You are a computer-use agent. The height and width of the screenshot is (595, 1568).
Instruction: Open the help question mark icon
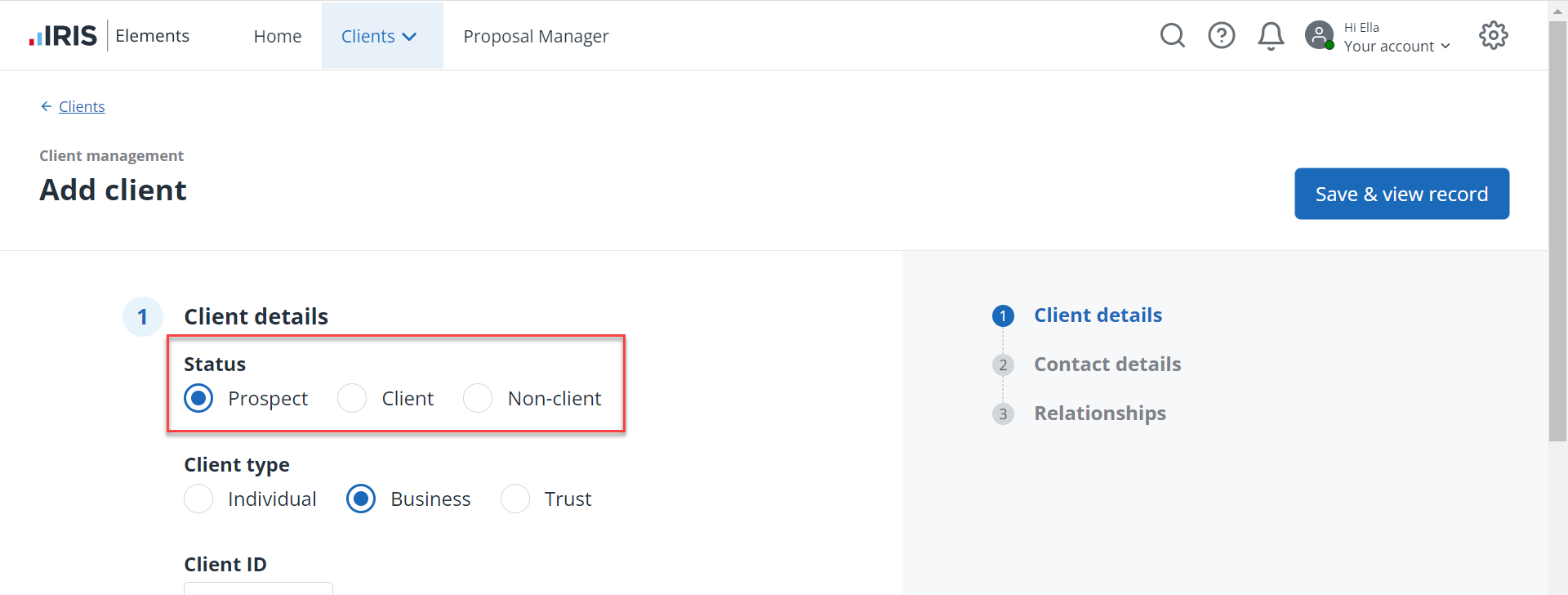coord(1222,35)
